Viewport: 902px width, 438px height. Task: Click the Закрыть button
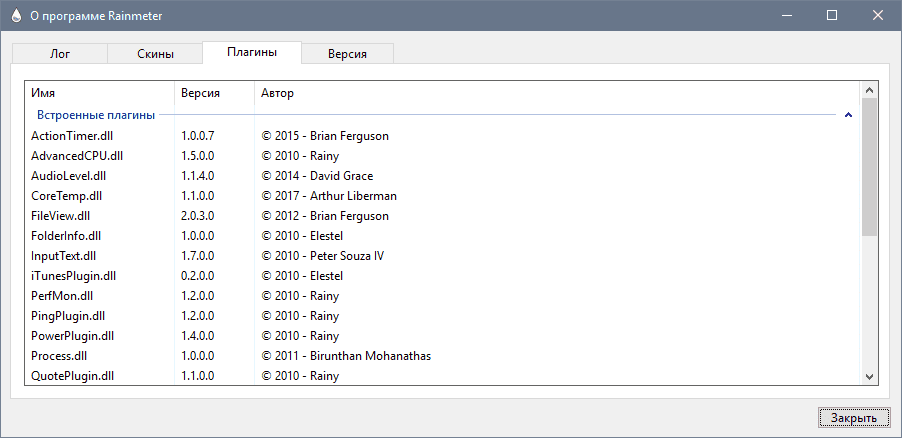(854, 418)
